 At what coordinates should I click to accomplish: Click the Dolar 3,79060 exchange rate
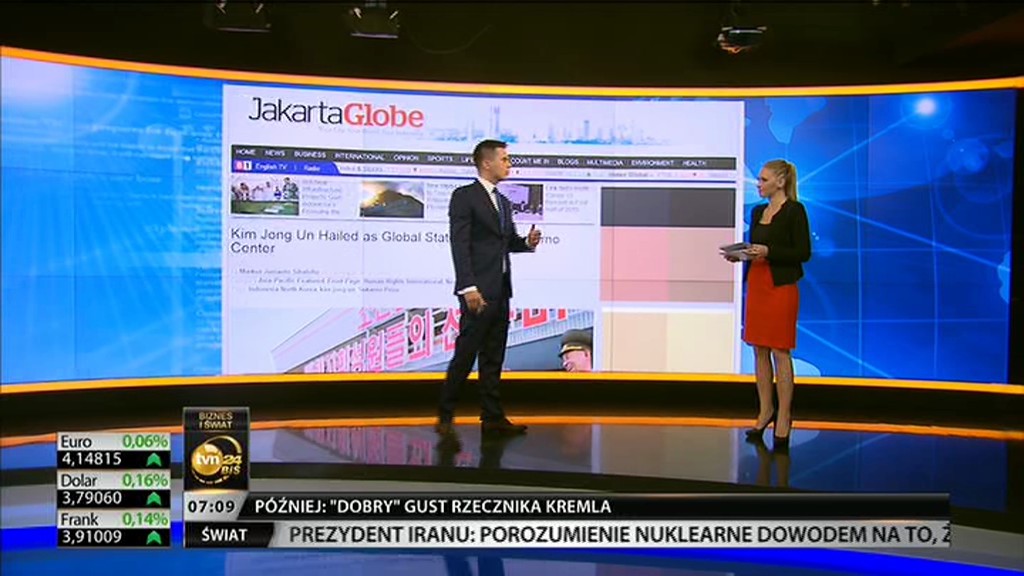(91, 498)
